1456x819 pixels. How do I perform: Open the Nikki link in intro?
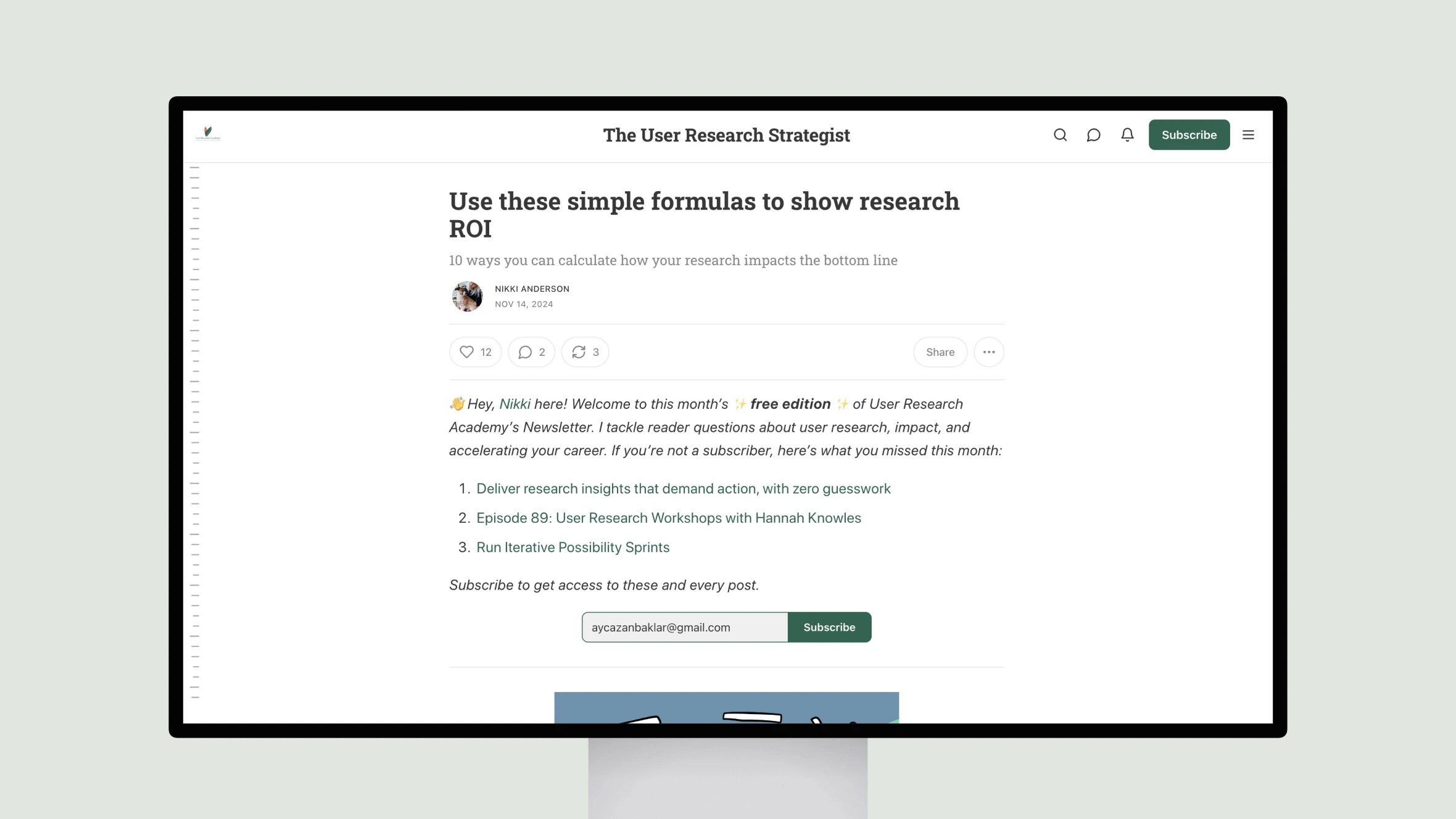click(x=515, y=404)
